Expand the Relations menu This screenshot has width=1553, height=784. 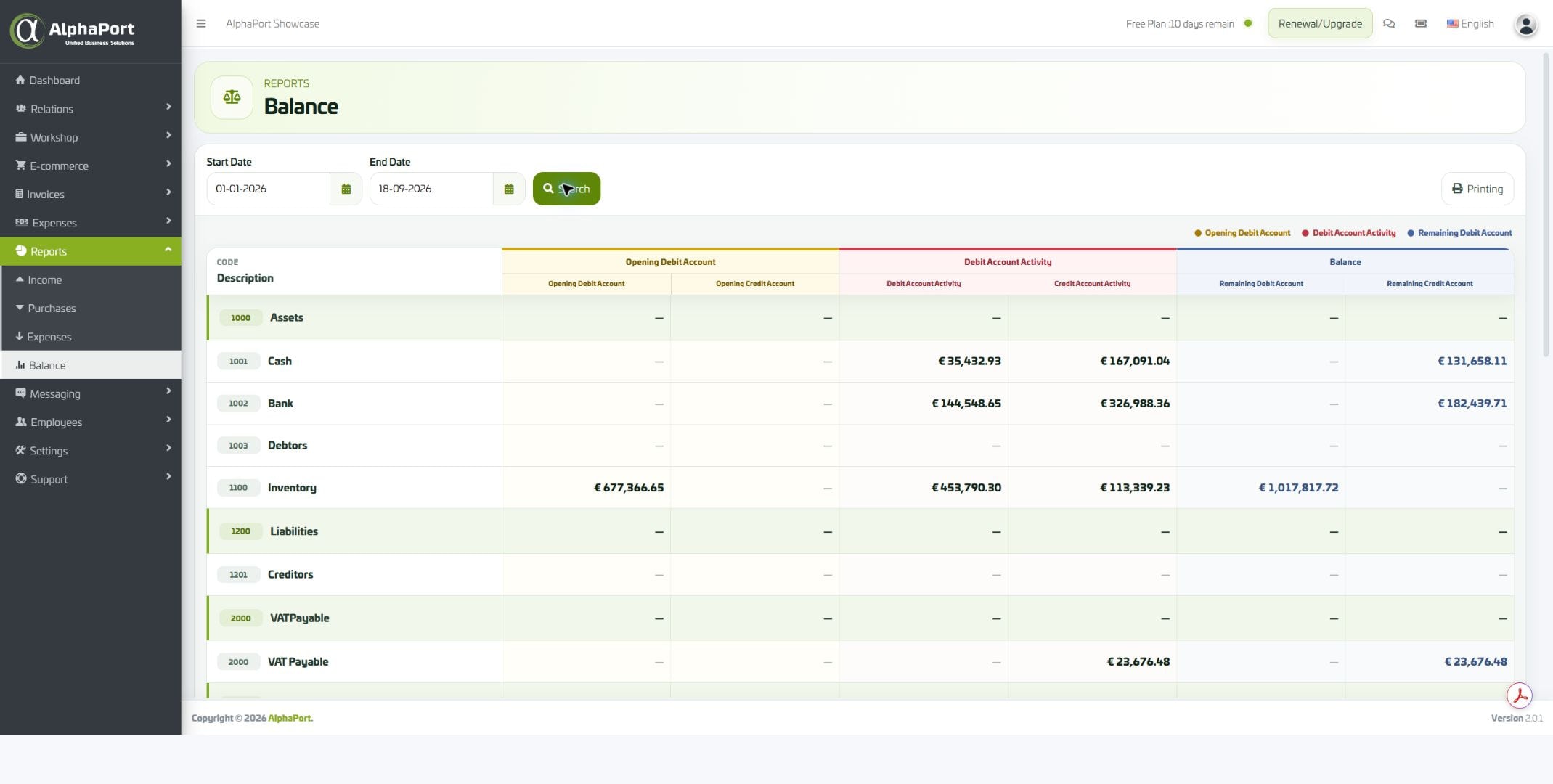(91, 108)
